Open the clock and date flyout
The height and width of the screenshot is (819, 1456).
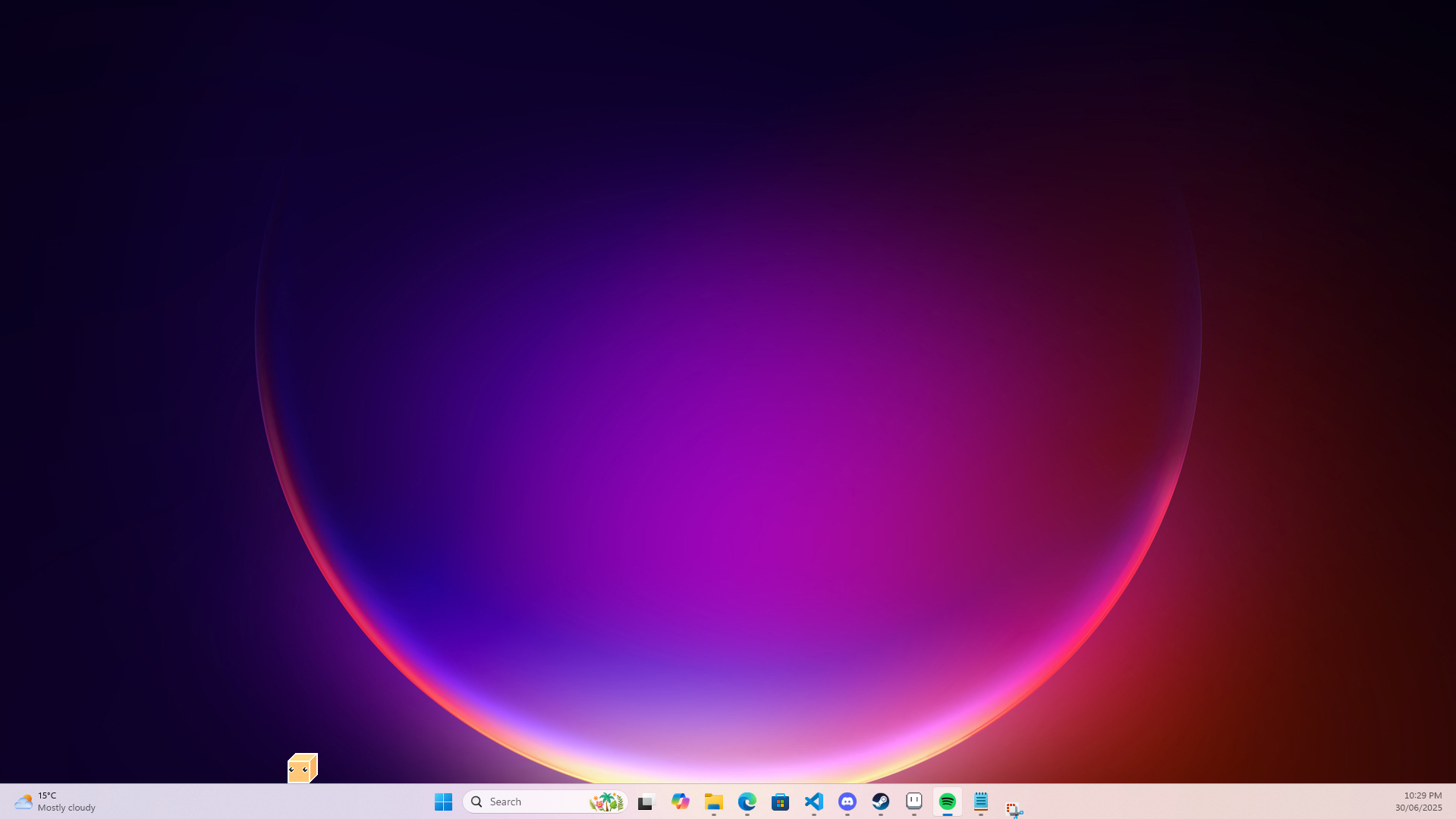[x=1418, y=802]
